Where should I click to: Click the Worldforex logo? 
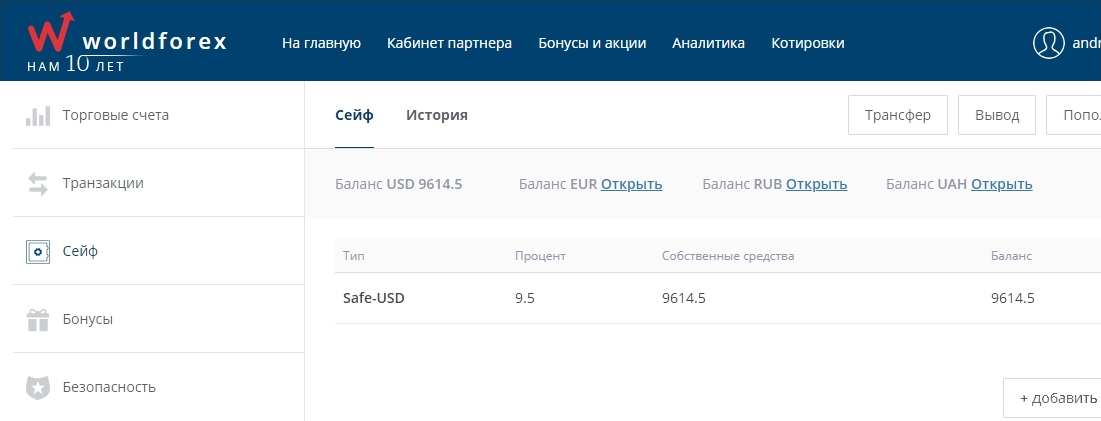tap(126, 41)
